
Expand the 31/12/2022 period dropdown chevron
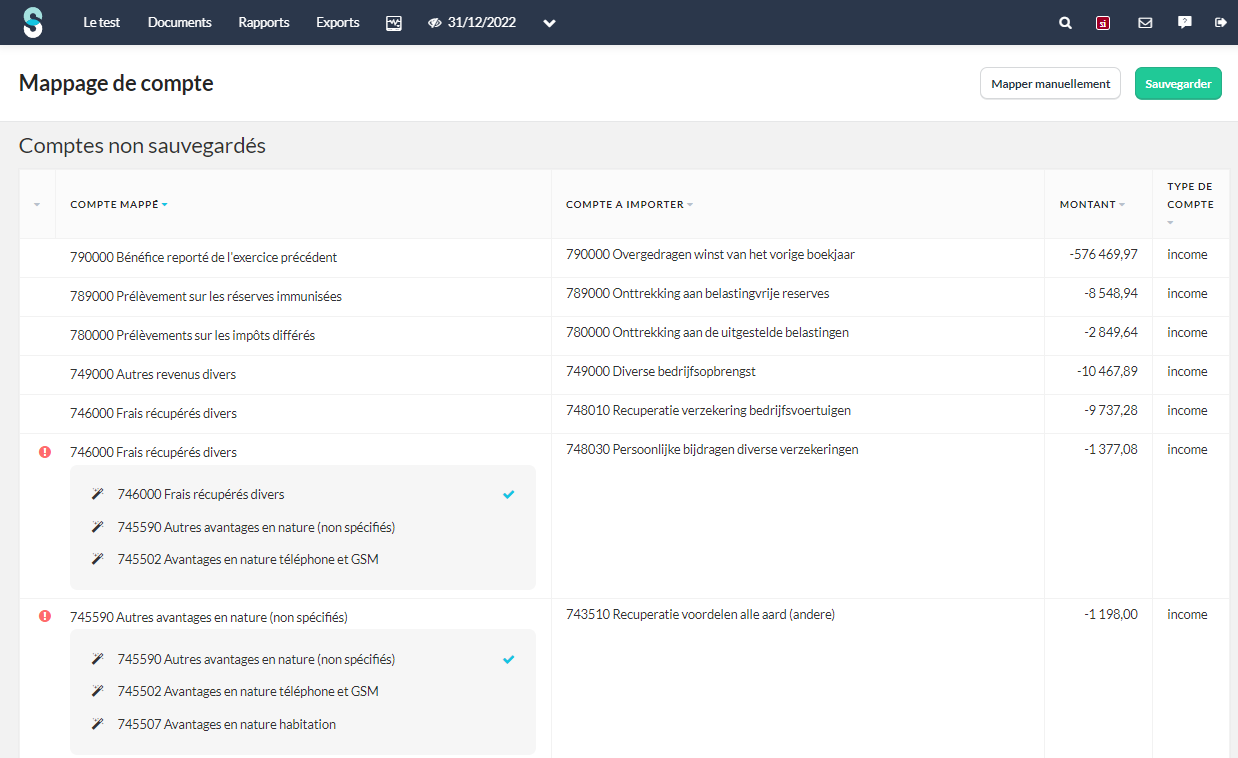click(549, 23)
